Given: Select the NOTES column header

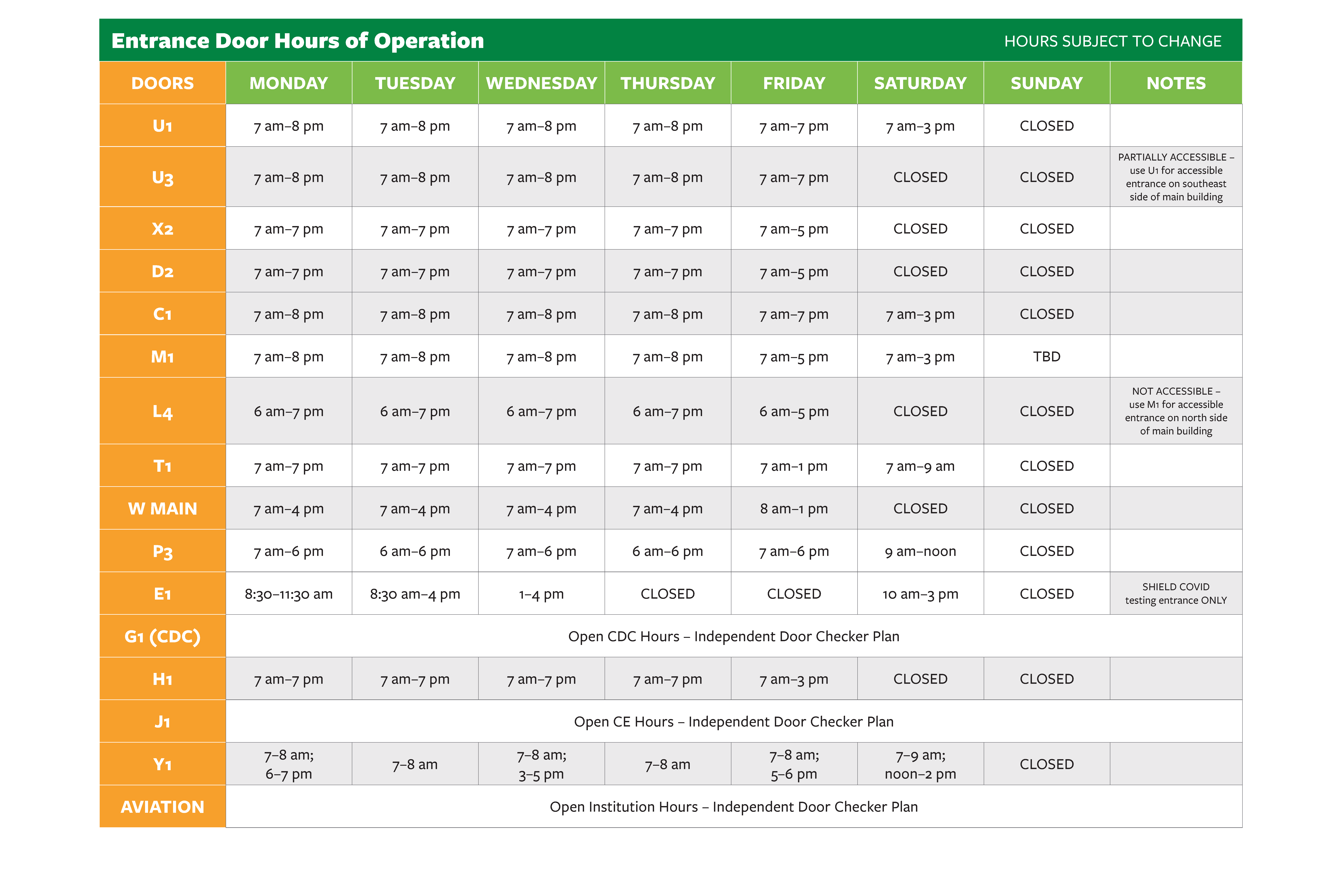Looking at the screenshot, I should (x=1176, y=83).
